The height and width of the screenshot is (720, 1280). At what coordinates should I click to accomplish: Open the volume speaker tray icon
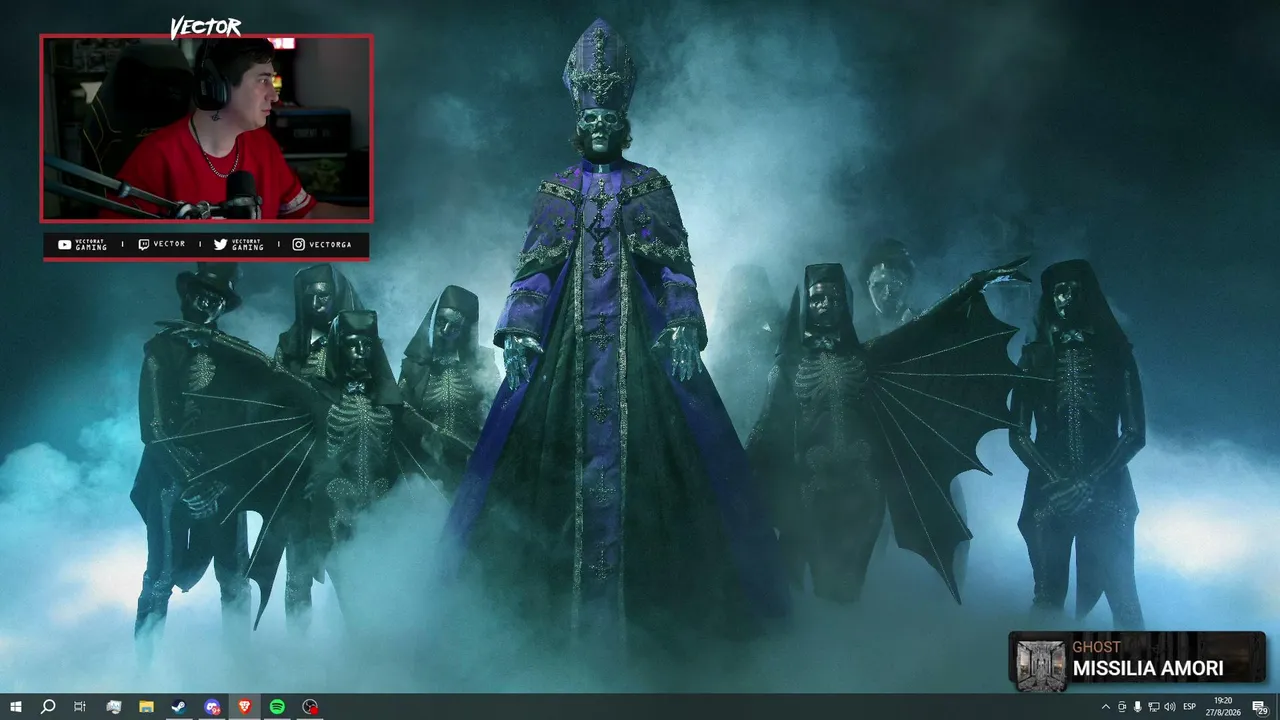(x=1170, y=707)
